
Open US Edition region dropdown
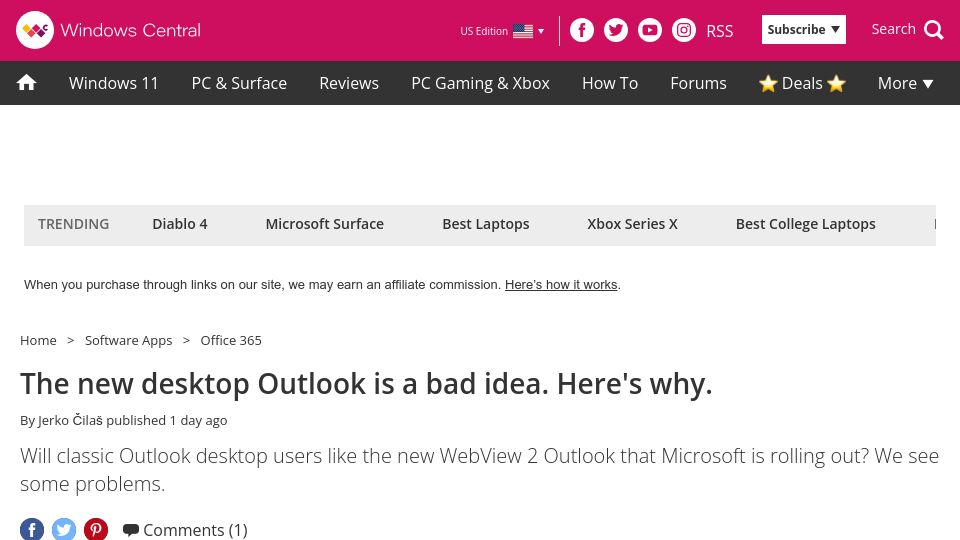502,31
